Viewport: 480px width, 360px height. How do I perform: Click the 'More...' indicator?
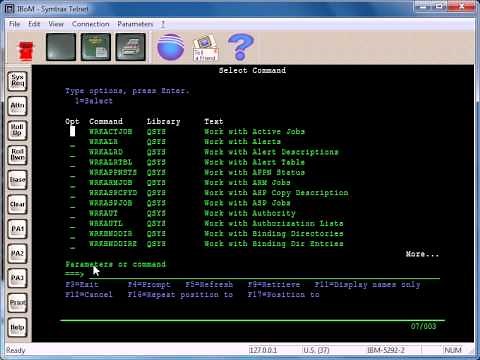point(422,254)
